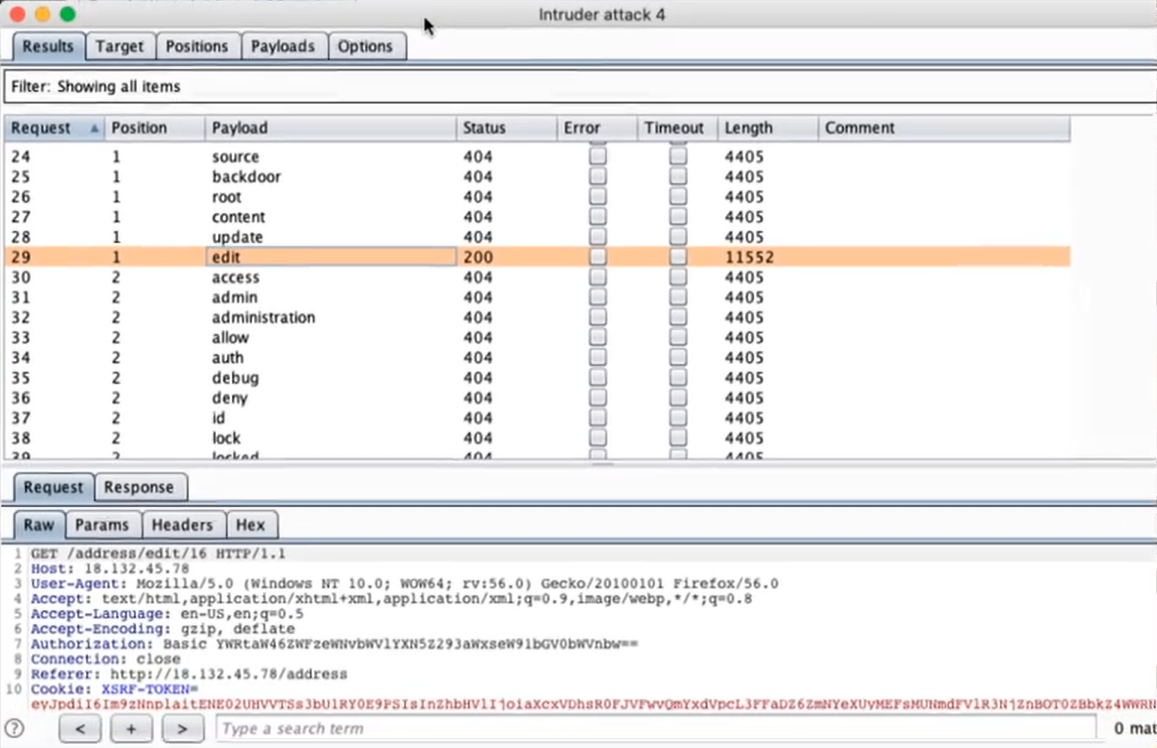Click the yellow macOS minimize button
The image size is (1157, 748).
click(x=42, y=14)
